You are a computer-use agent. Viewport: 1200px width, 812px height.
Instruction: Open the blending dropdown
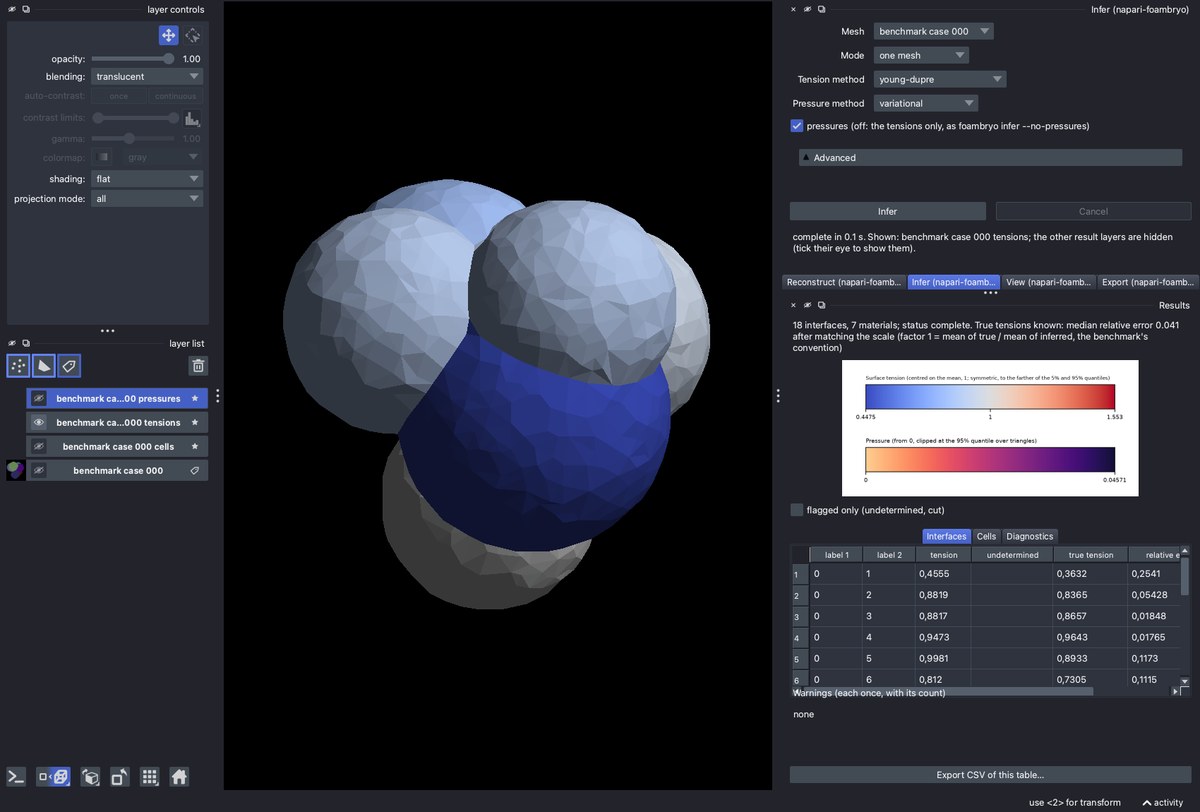[x=147, y=76]
